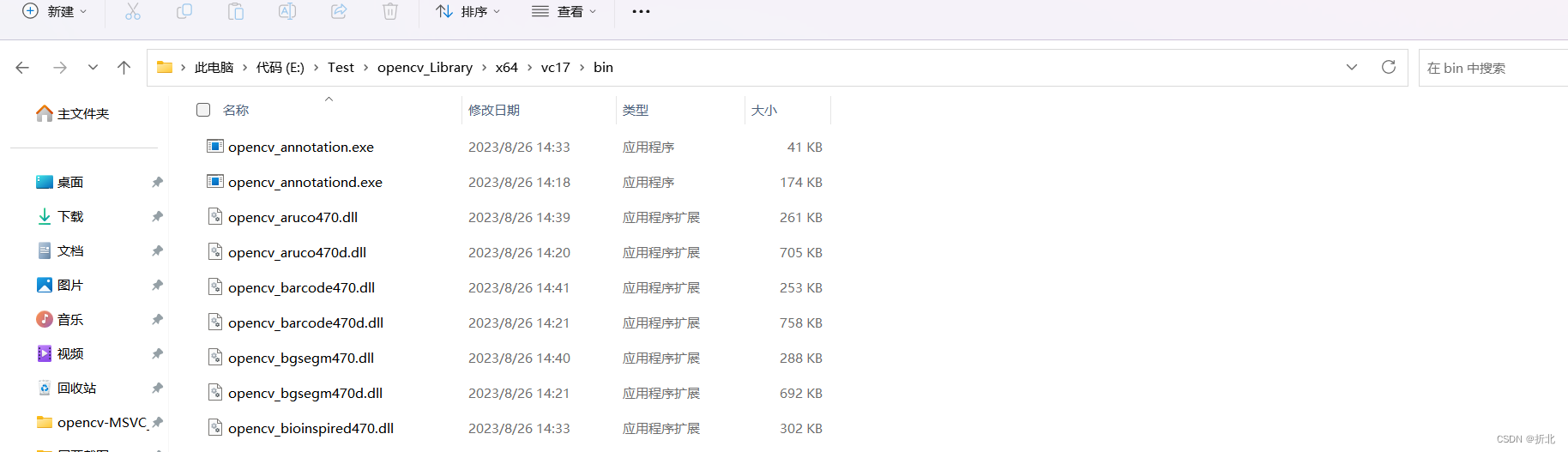Click the Paste clipboard icon
Image resolution: width=1568 pixels, height=452 pixels.
coord(236,11)
